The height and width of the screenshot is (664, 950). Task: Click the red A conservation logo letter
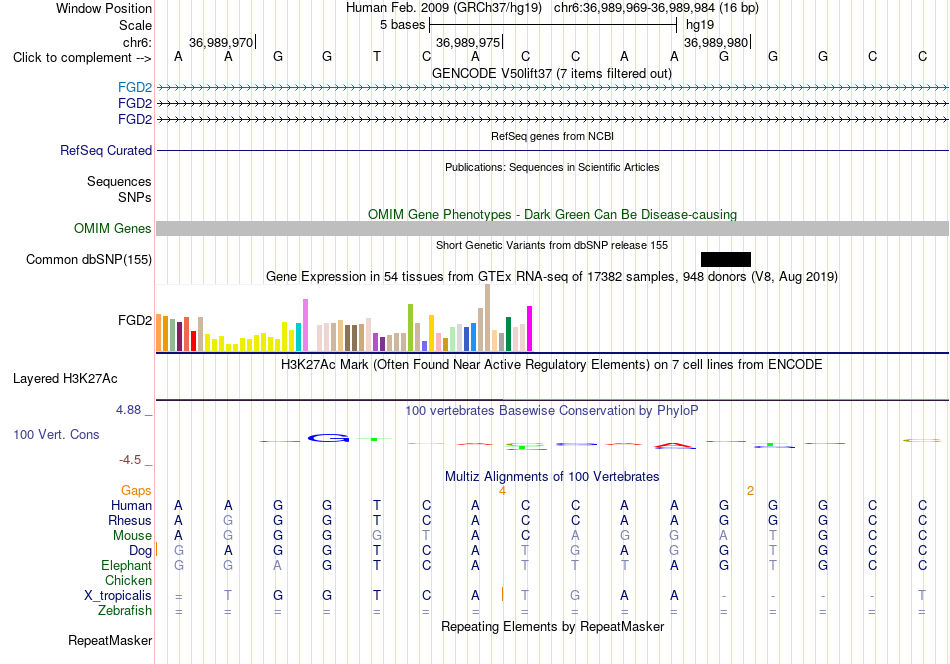coord(675,445)
